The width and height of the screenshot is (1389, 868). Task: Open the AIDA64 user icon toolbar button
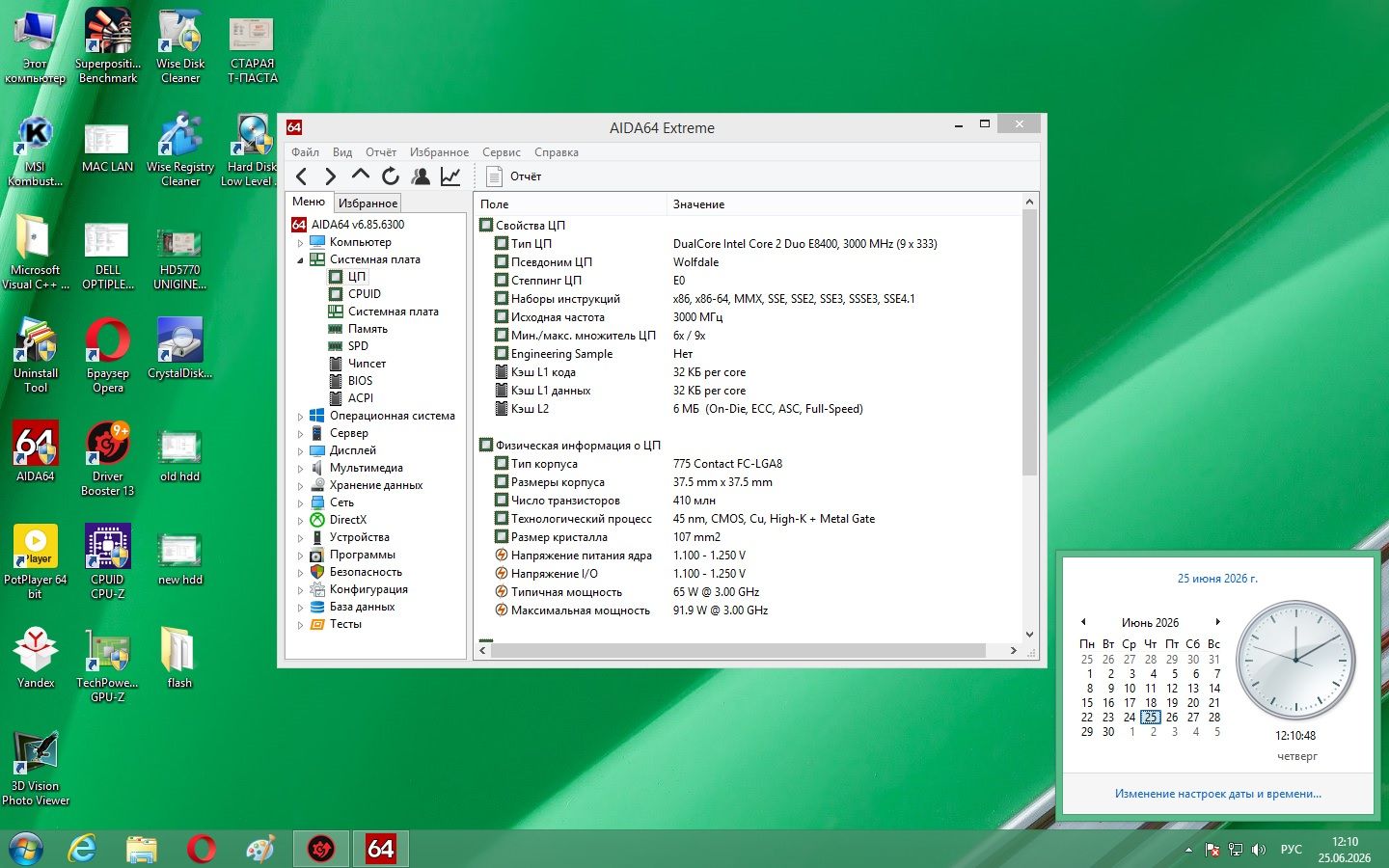(x=421, y=176)
